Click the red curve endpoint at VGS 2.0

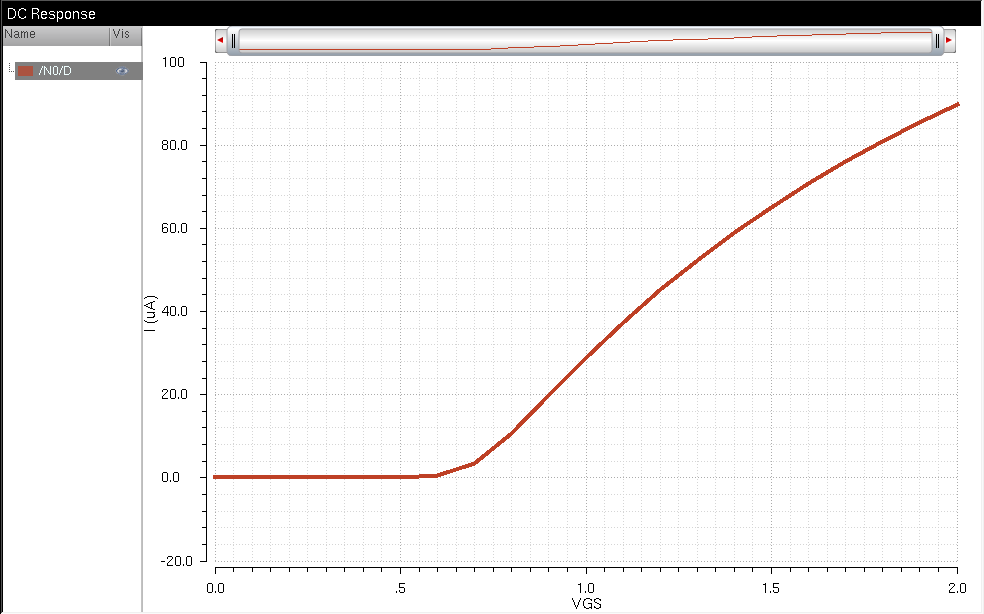pos(957,104)
